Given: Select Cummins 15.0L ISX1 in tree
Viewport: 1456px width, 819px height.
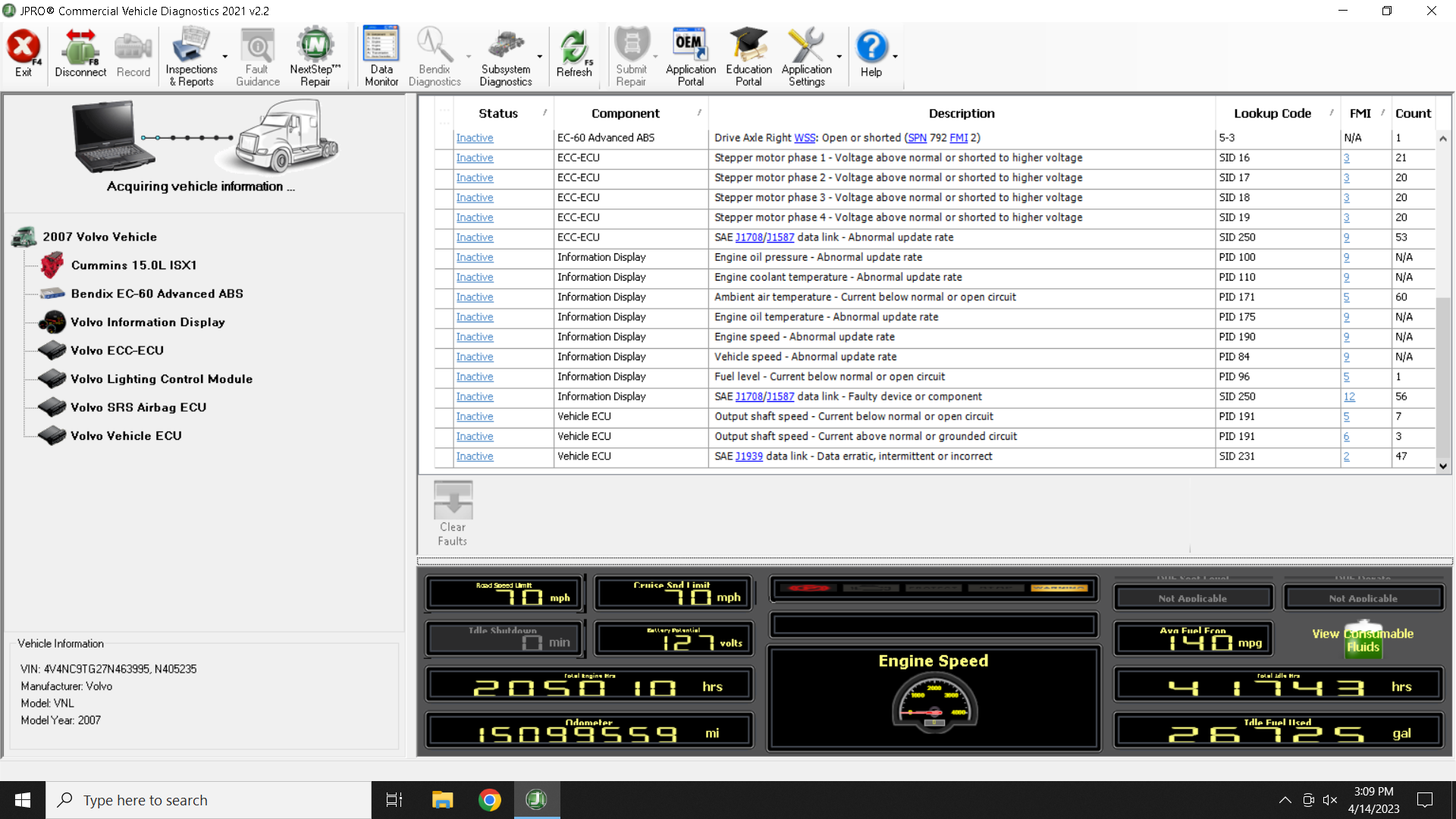Looking at the screenshot, I should pos(133,265).
